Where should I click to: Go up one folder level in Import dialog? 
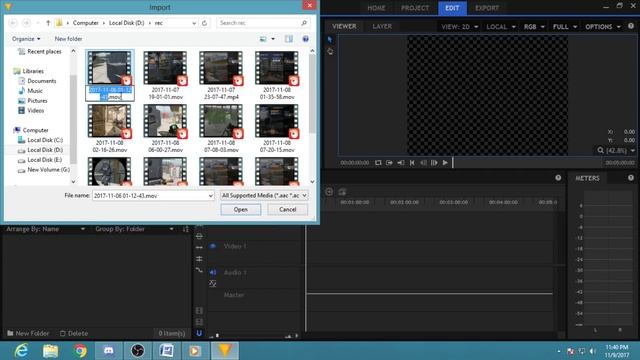(48, 23)
